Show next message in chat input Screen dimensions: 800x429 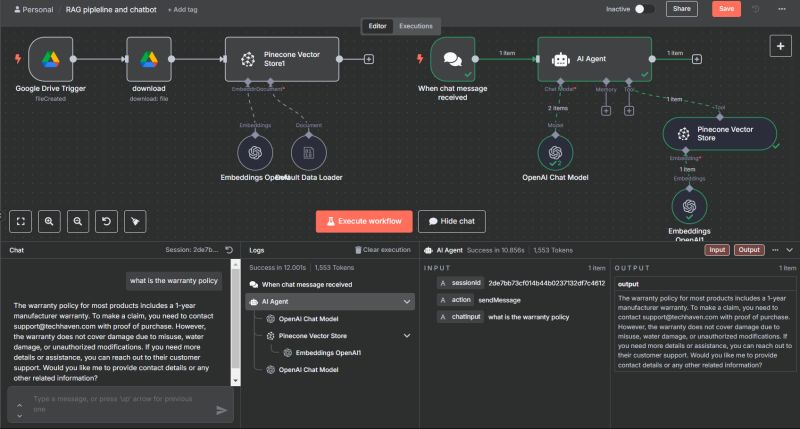click(x=19, y=415)
